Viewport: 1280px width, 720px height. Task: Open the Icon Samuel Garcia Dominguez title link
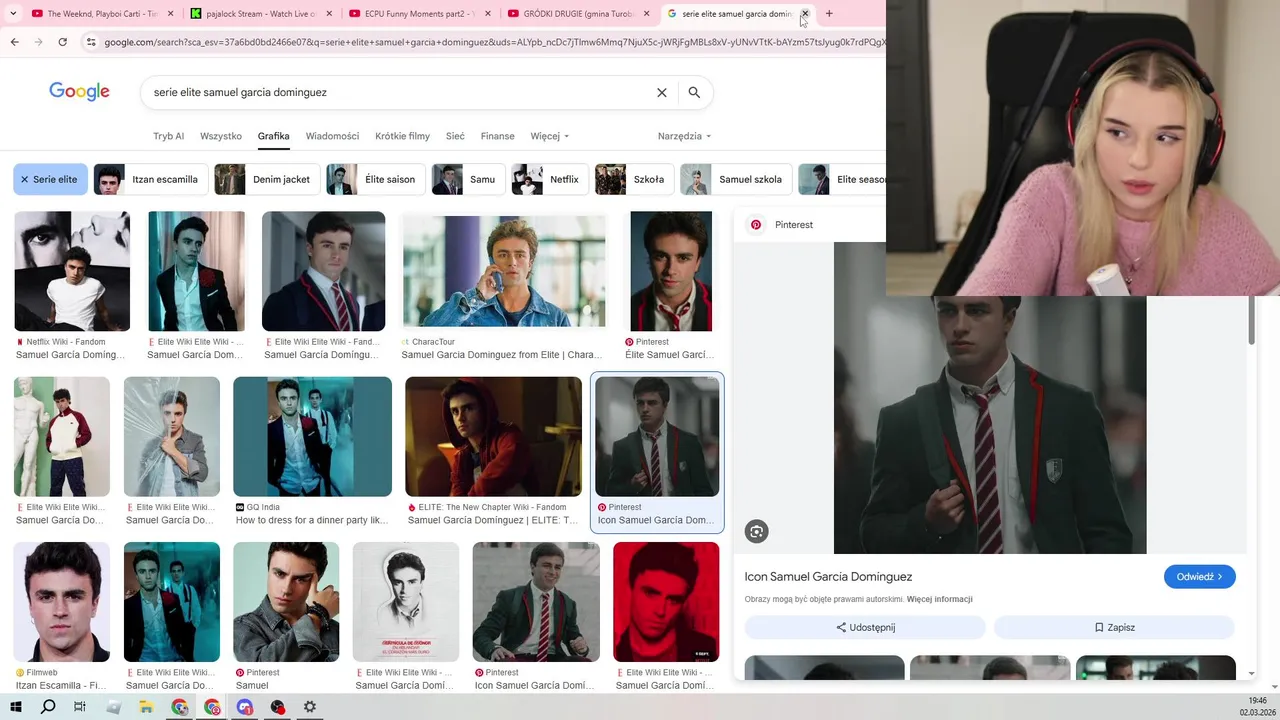828,577
